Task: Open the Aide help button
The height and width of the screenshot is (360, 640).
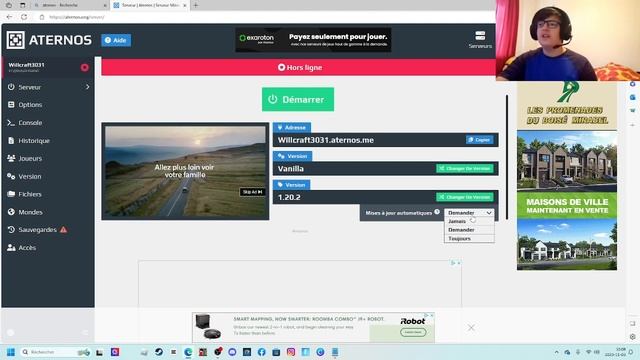Action: 116,40
